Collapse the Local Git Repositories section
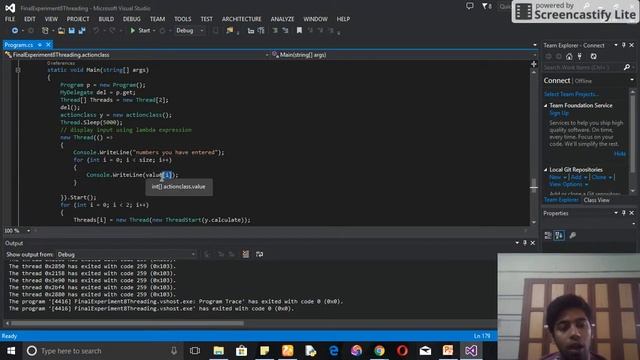The image size is (640, 360). (x=546, y=170)
